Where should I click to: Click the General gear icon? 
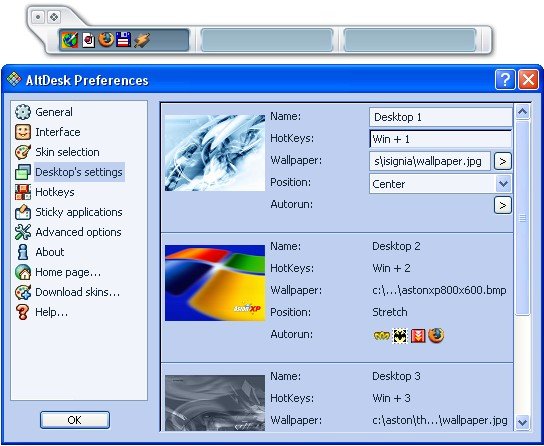pyautogui.click(x=23, y=112)
